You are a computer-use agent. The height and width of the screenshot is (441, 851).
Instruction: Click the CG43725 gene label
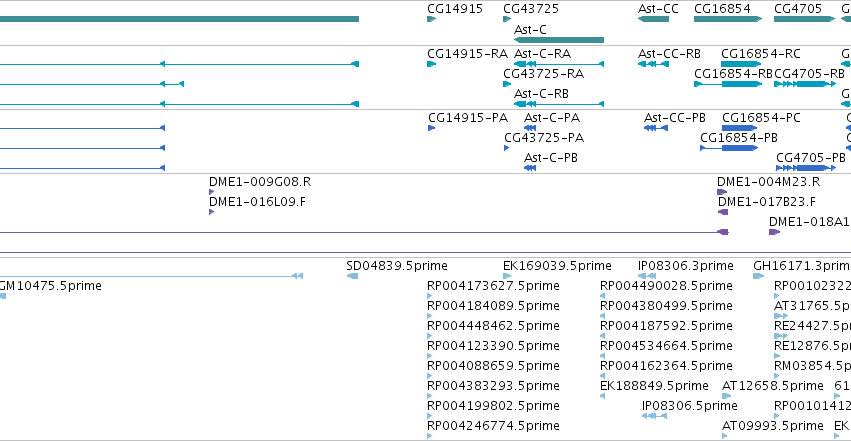click(531, 9)
